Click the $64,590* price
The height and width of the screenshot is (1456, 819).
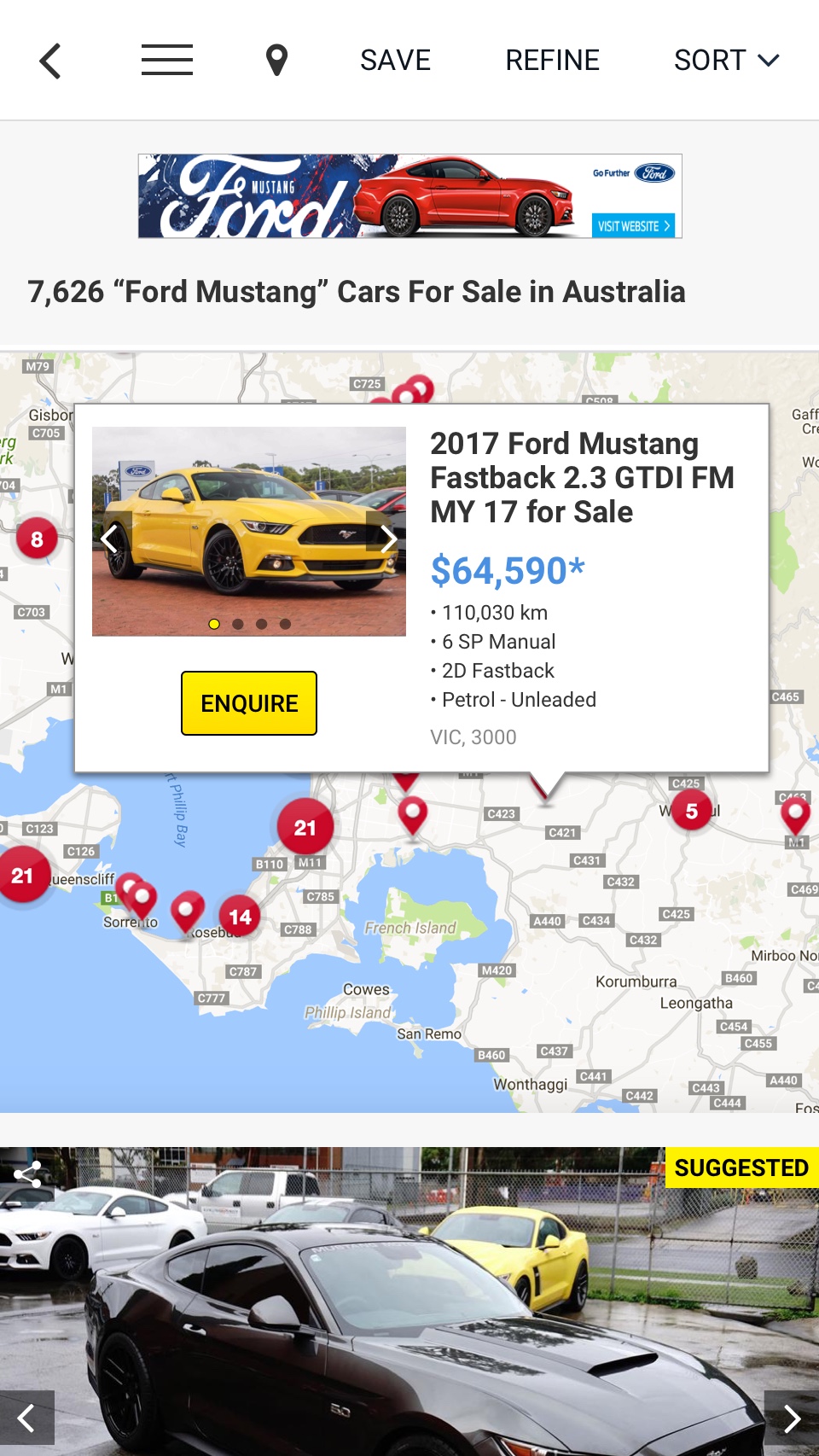pyautogui.click(x=508, y=570)
